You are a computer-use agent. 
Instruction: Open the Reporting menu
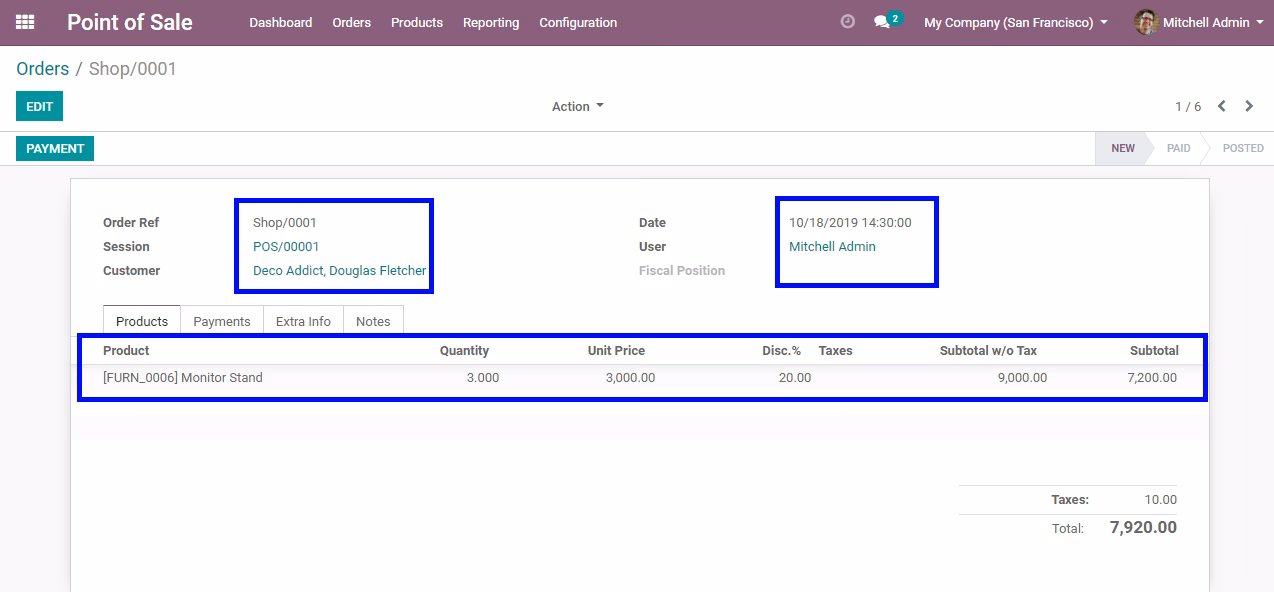(x=491, y=22)
